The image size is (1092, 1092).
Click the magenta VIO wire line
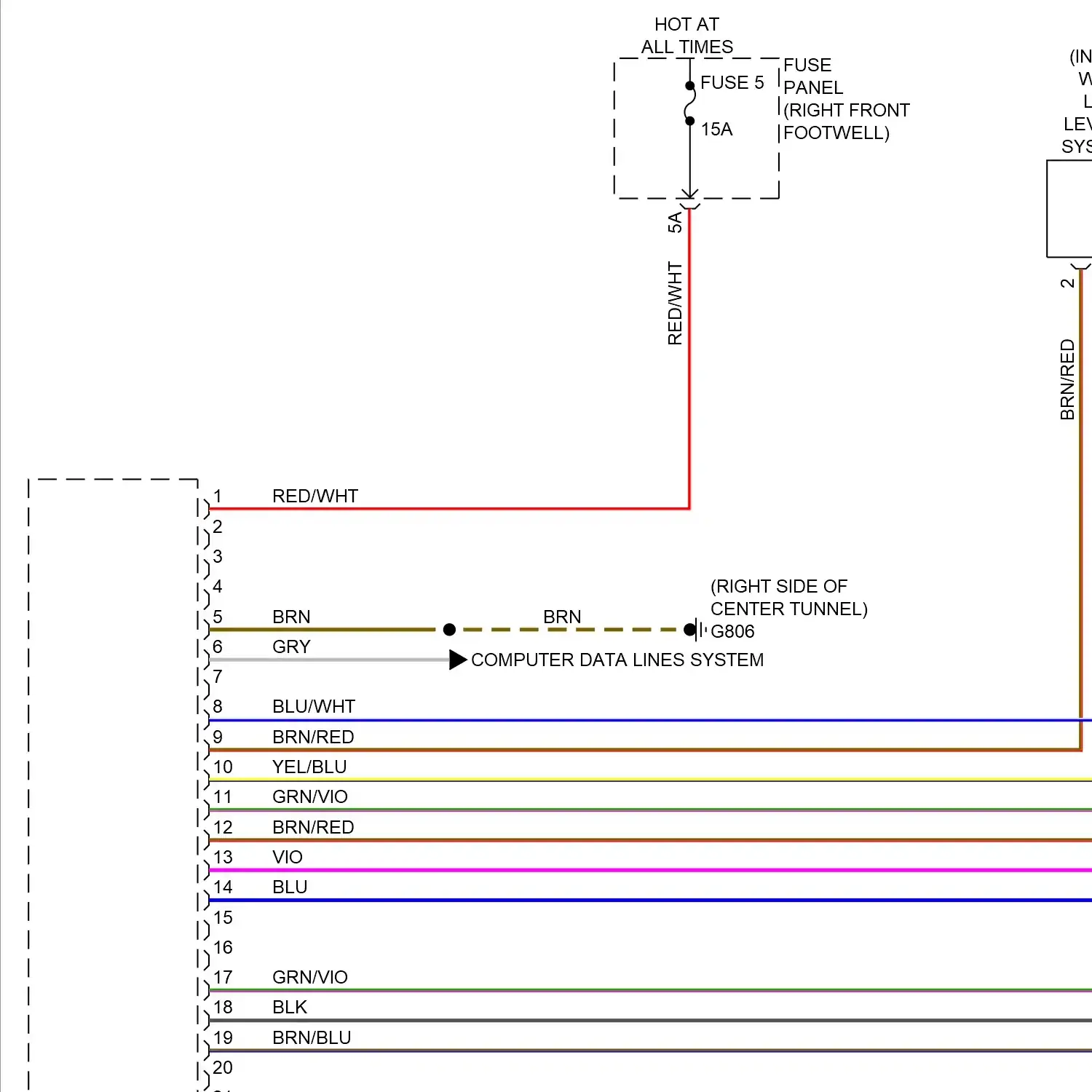650,870
